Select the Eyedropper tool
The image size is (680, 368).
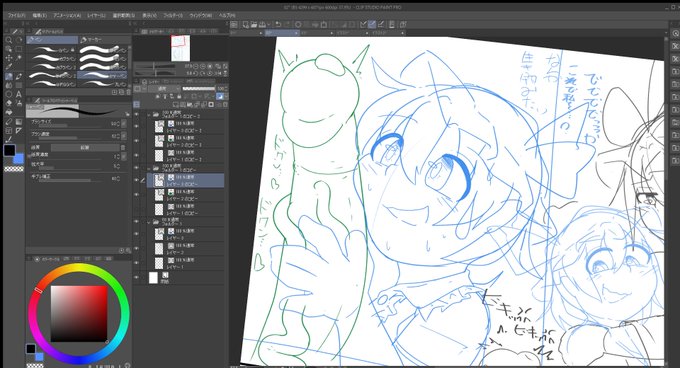pyautogui.click(x=8, y=67)
